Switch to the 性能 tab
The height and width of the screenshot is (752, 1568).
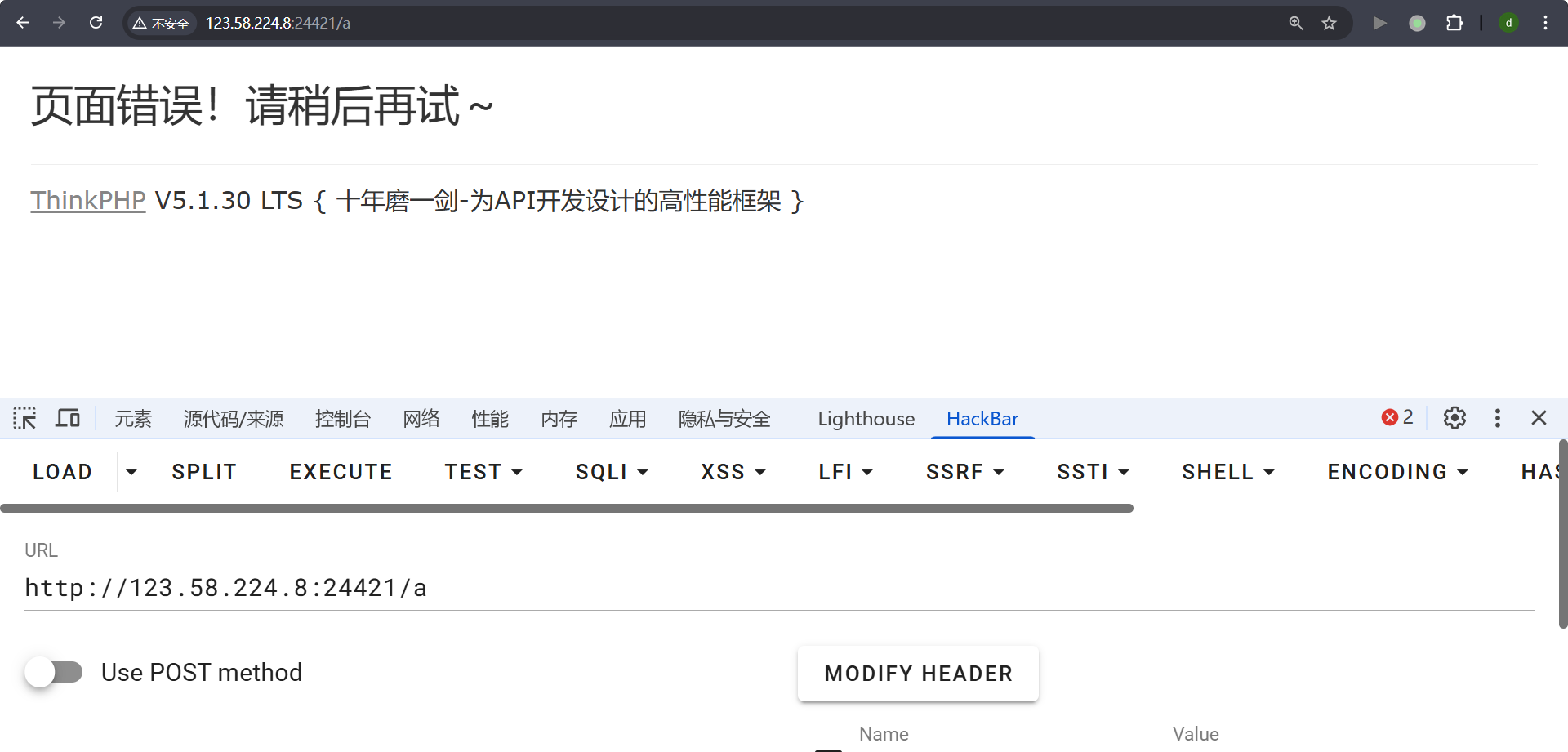[490, 419]
